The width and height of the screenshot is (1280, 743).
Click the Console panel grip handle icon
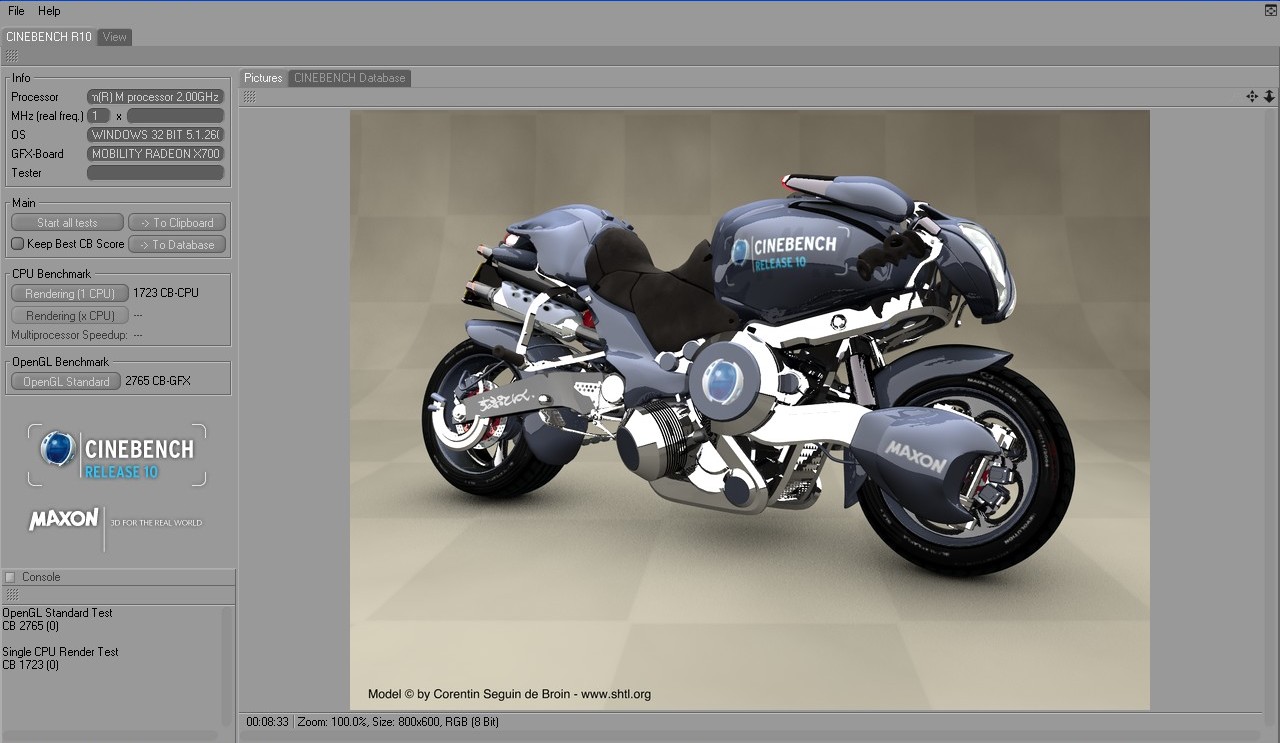point(12,595)
